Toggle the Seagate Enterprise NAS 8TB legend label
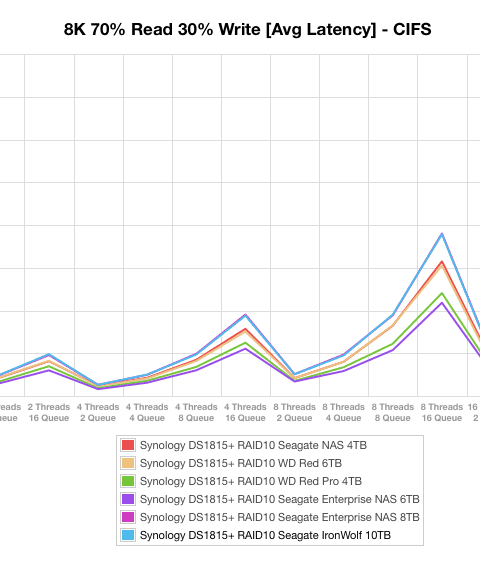Image resolution: width=480 pixels, height=574 pixels. (x=280, y=517)
